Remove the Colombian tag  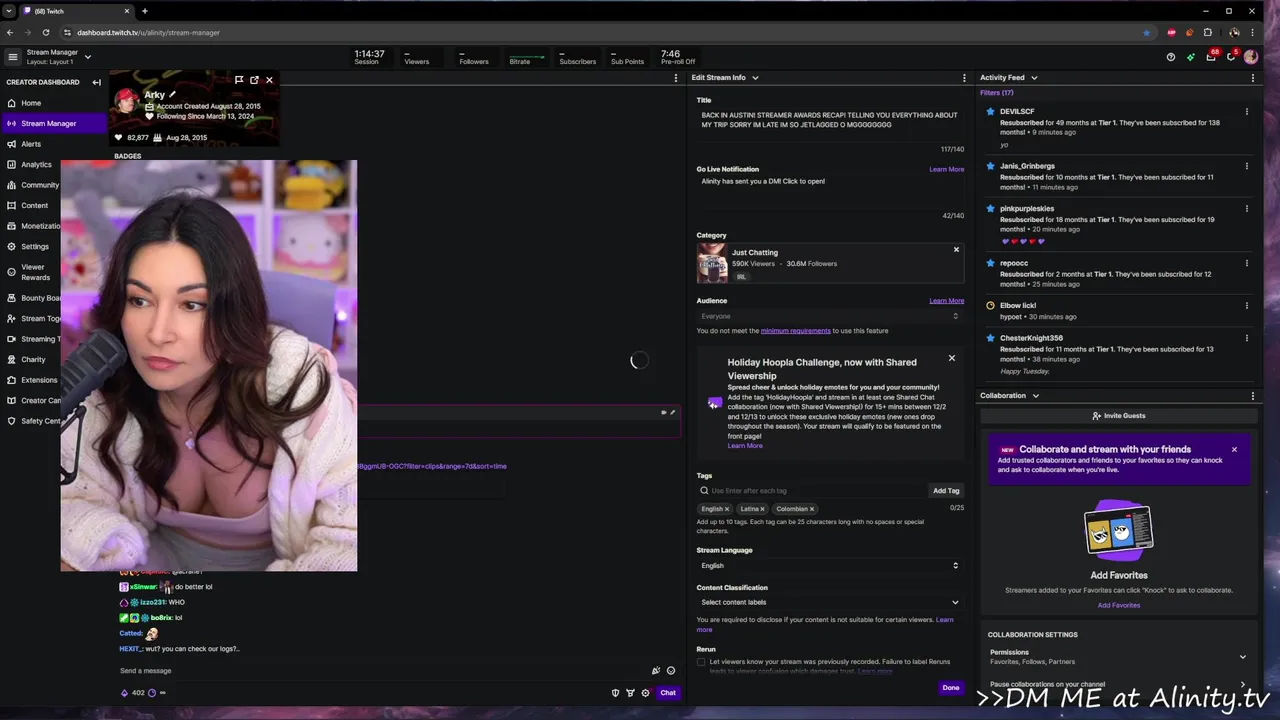click(812, 509)
